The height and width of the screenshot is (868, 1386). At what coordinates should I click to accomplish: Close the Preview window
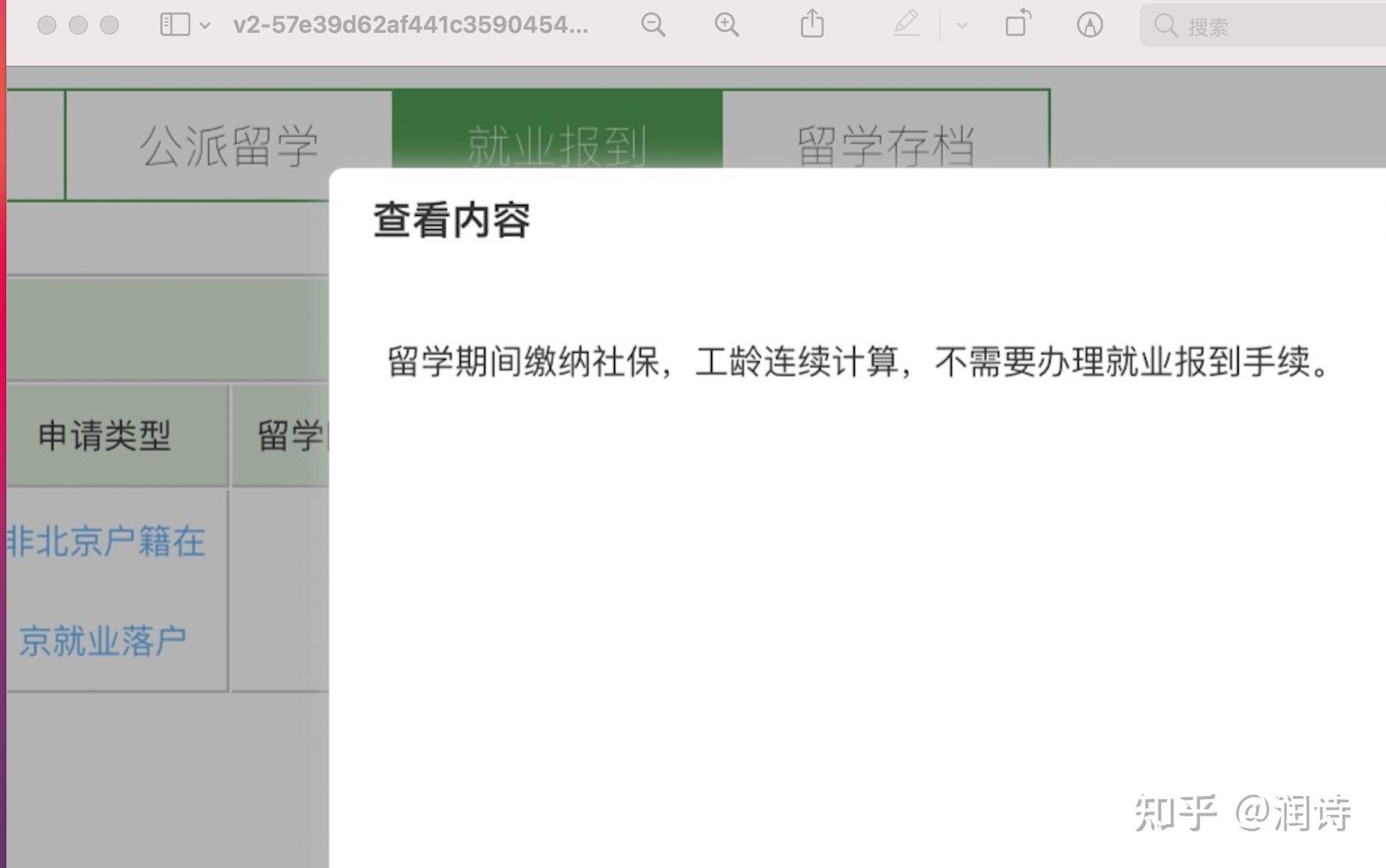pyautogui.click(x=47, y=25)
